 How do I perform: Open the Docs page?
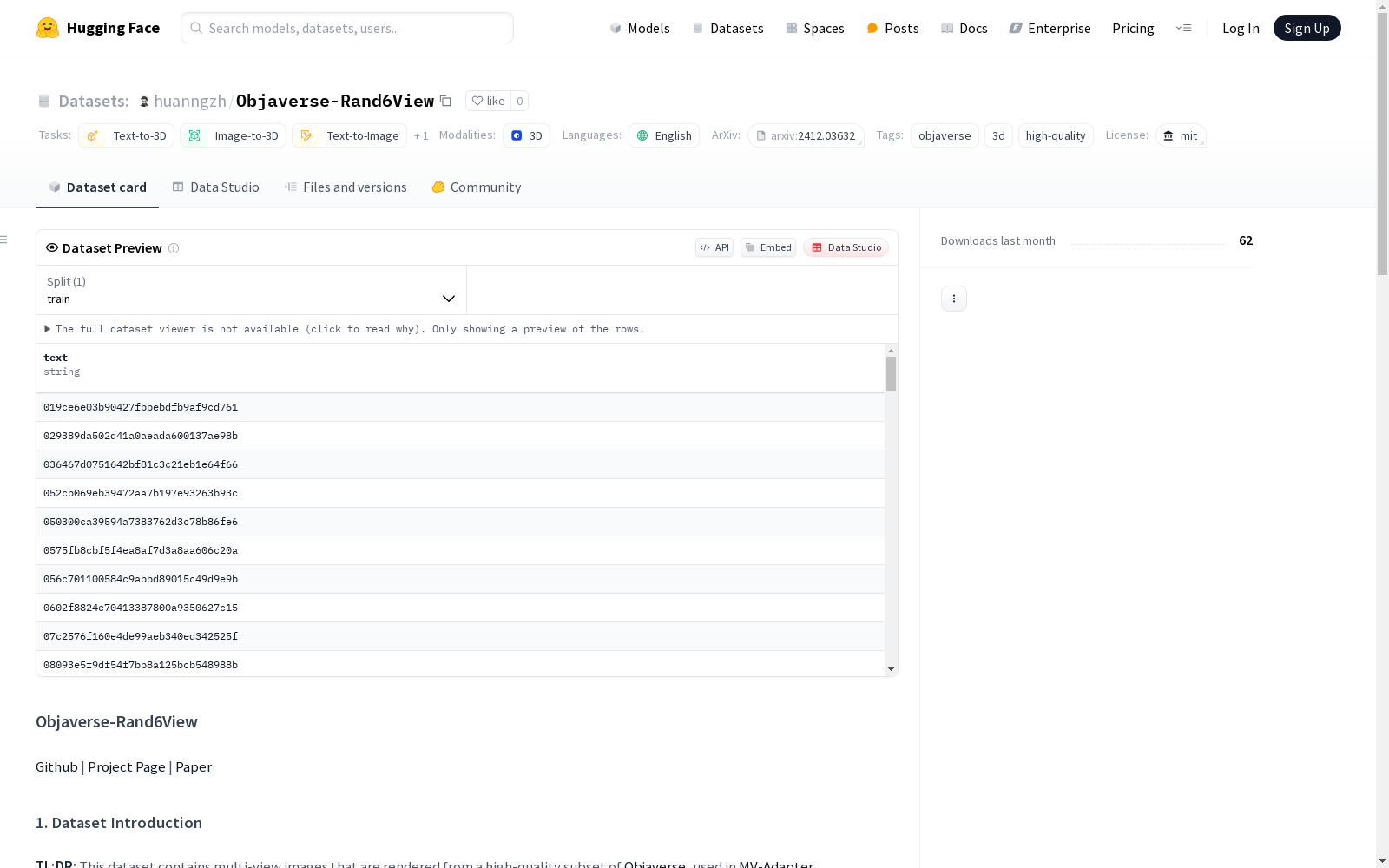pyautogui.click(x=964, y=28)
